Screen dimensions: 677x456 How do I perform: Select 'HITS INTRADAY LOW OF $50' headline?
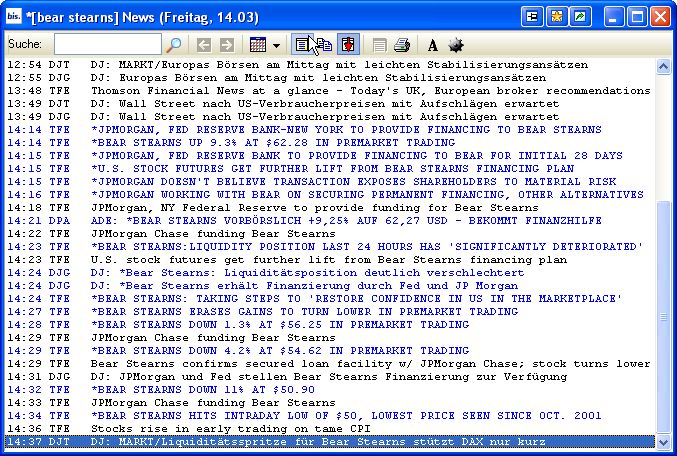point(330,415)
